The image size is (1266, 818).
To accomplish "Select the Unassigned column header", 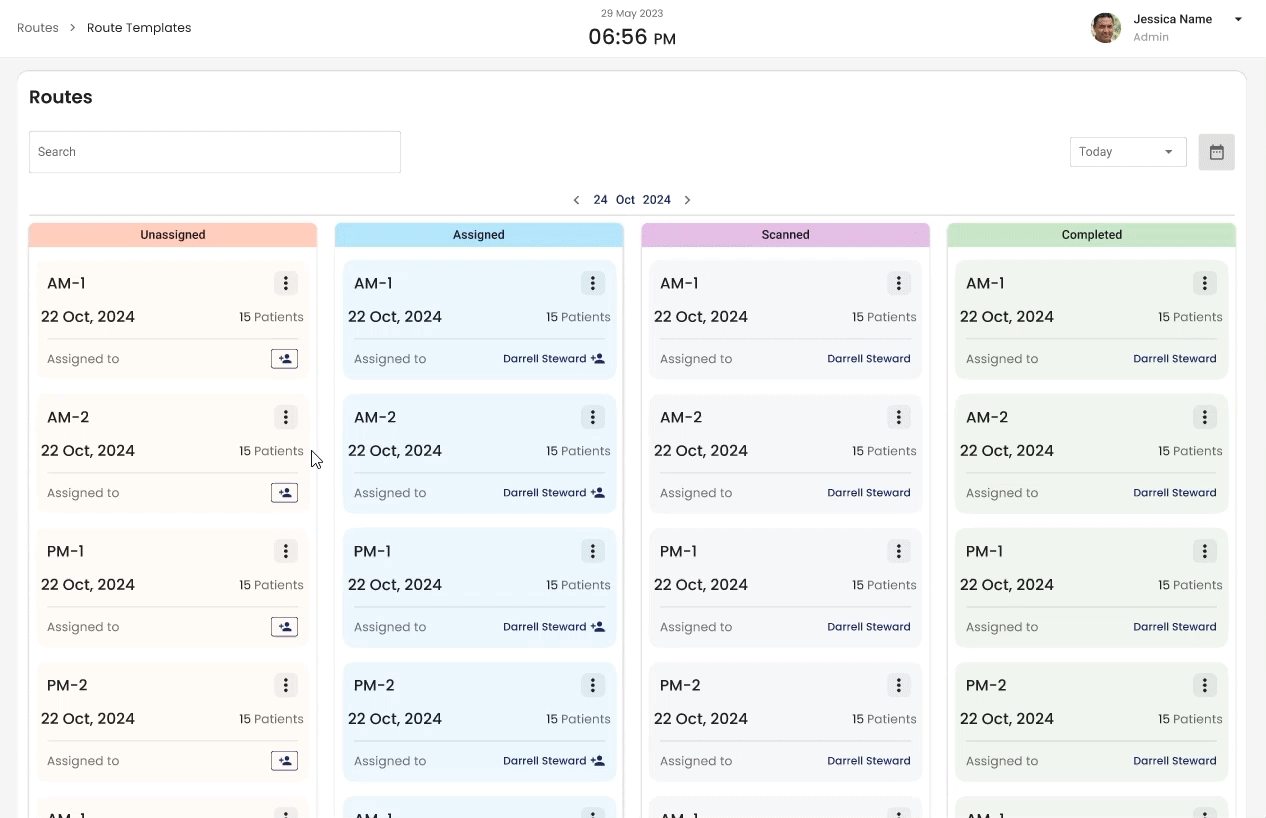I will point(173,235).
